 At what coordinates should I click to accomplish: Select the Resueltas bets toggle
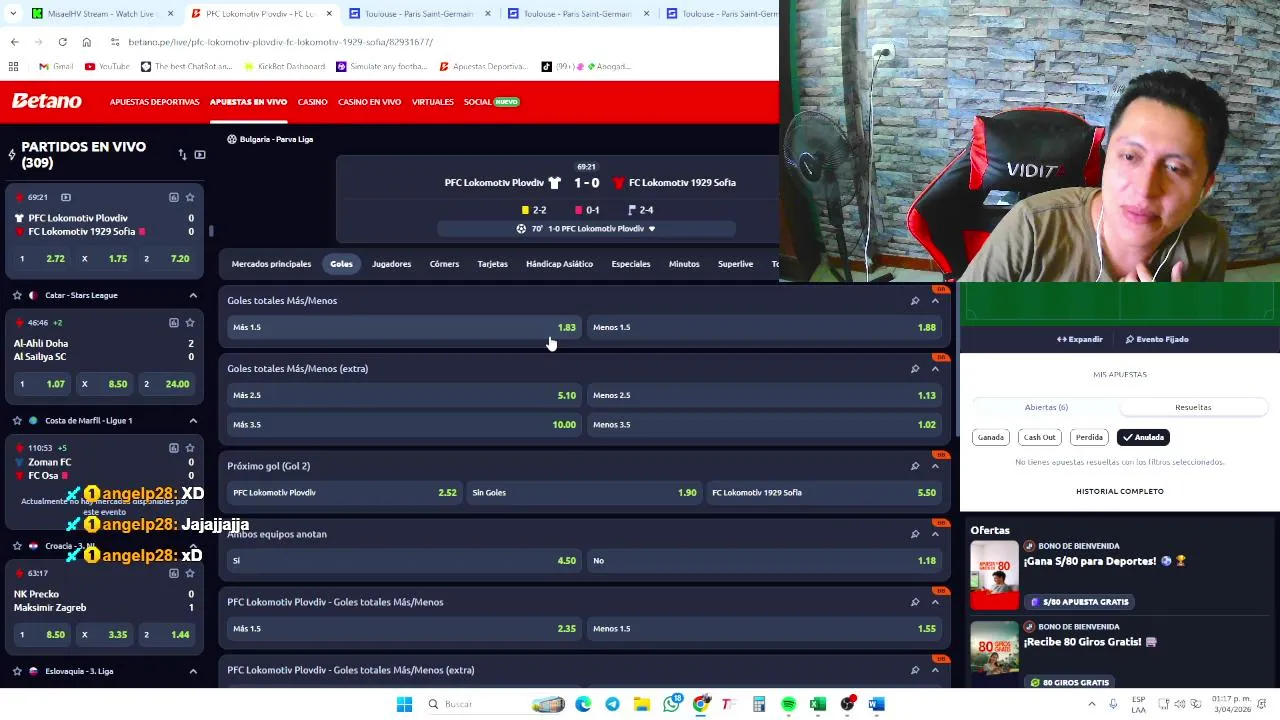coord(1193,407)
